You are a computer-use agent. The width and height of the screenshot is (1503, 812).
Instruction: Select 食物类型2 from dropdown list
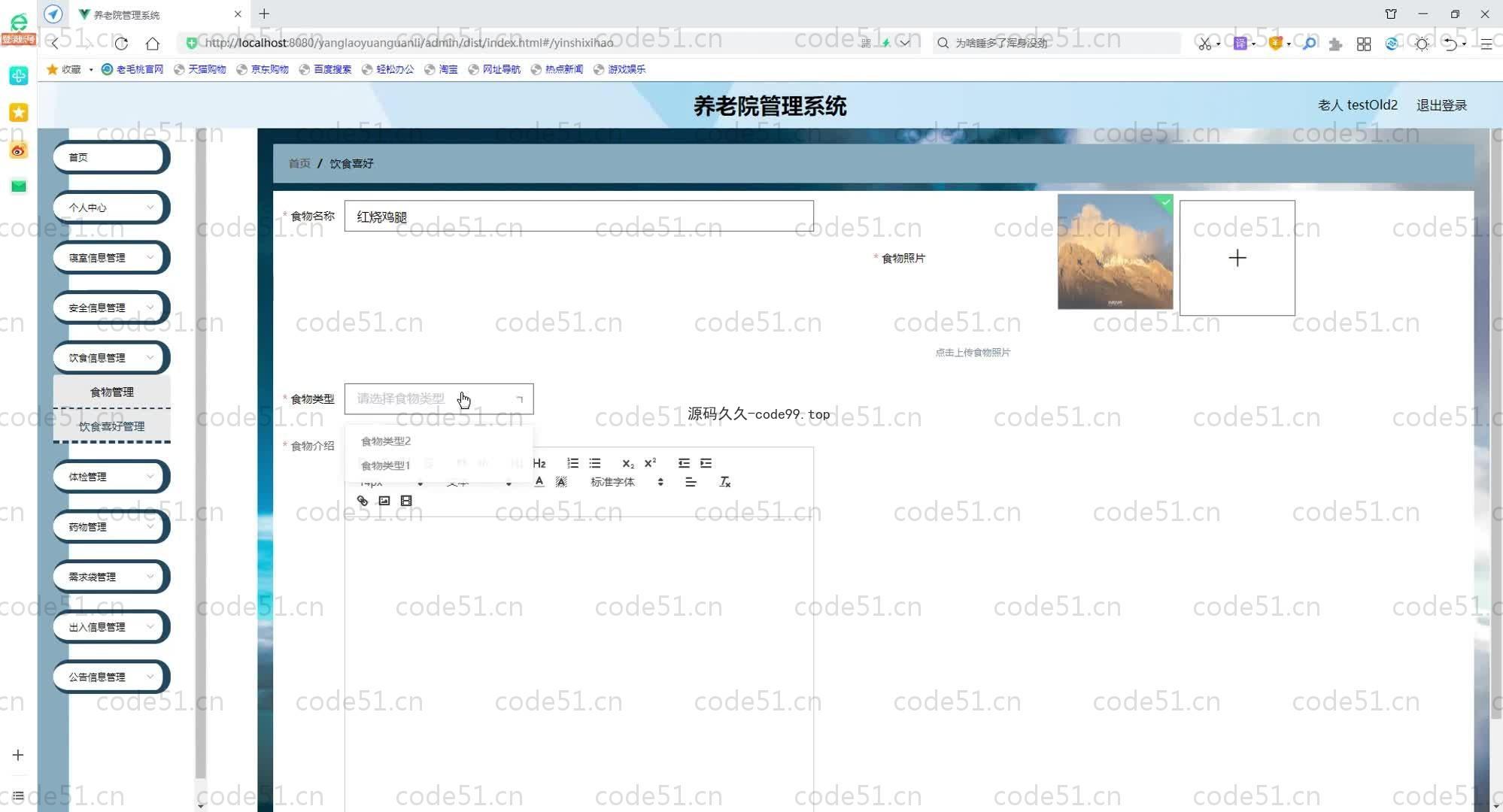(386, 441)
